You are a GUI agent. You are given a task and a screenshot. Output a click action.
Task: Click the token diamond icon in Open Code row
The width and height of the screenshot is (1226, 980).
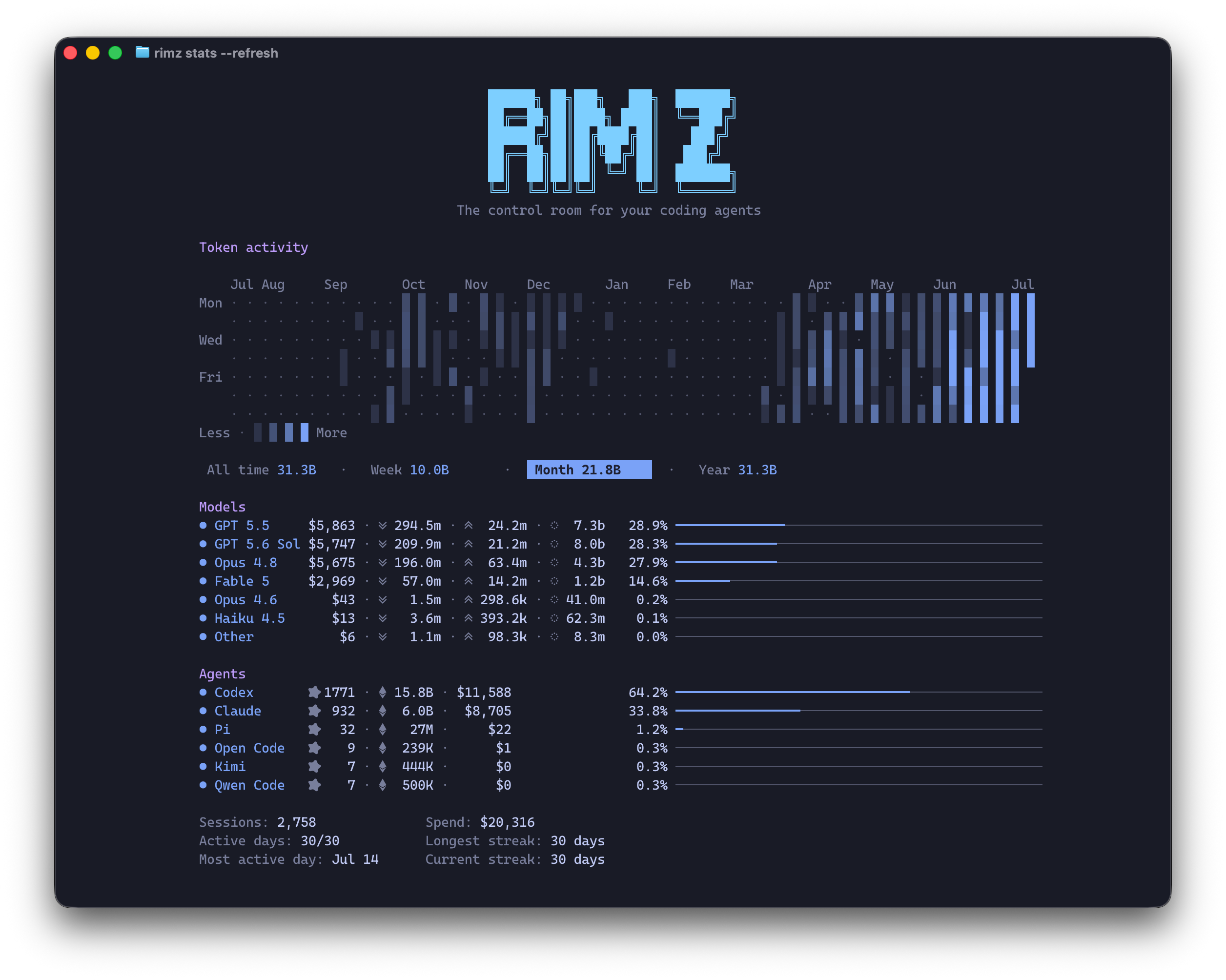coord(383,748)
